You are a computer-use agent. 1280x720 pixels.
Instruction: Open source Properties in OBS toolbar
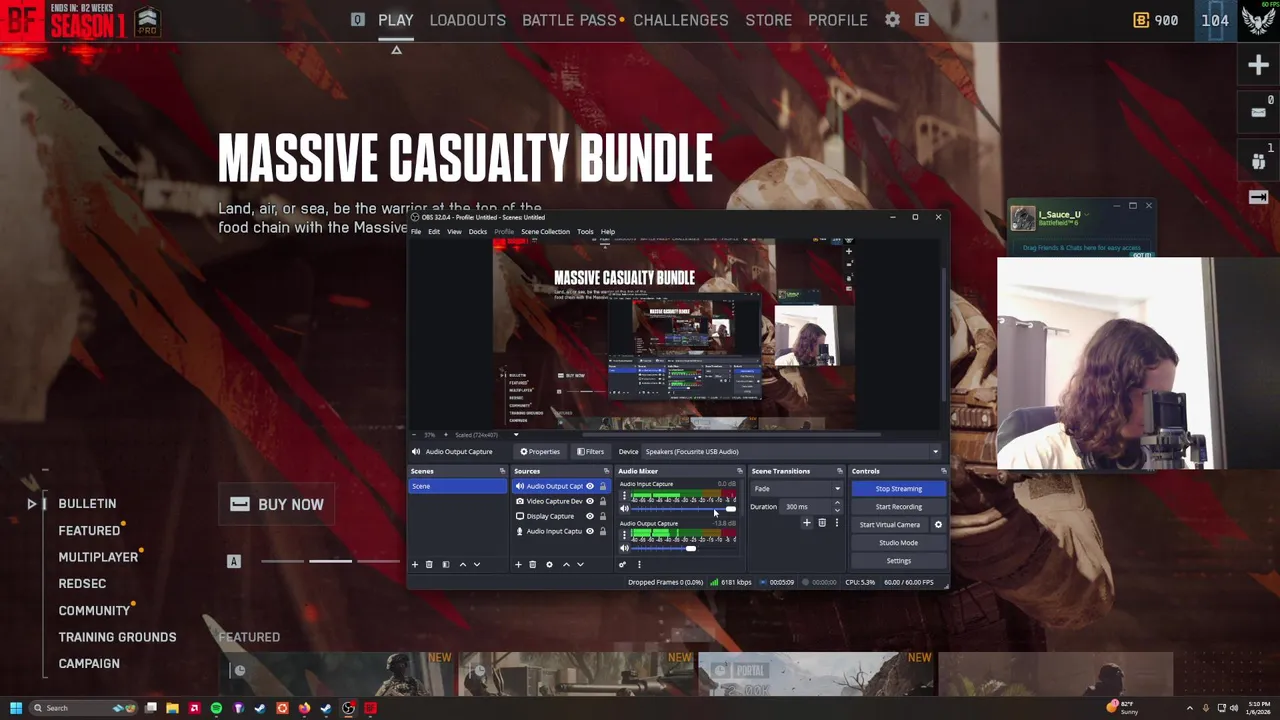[540, 451]
